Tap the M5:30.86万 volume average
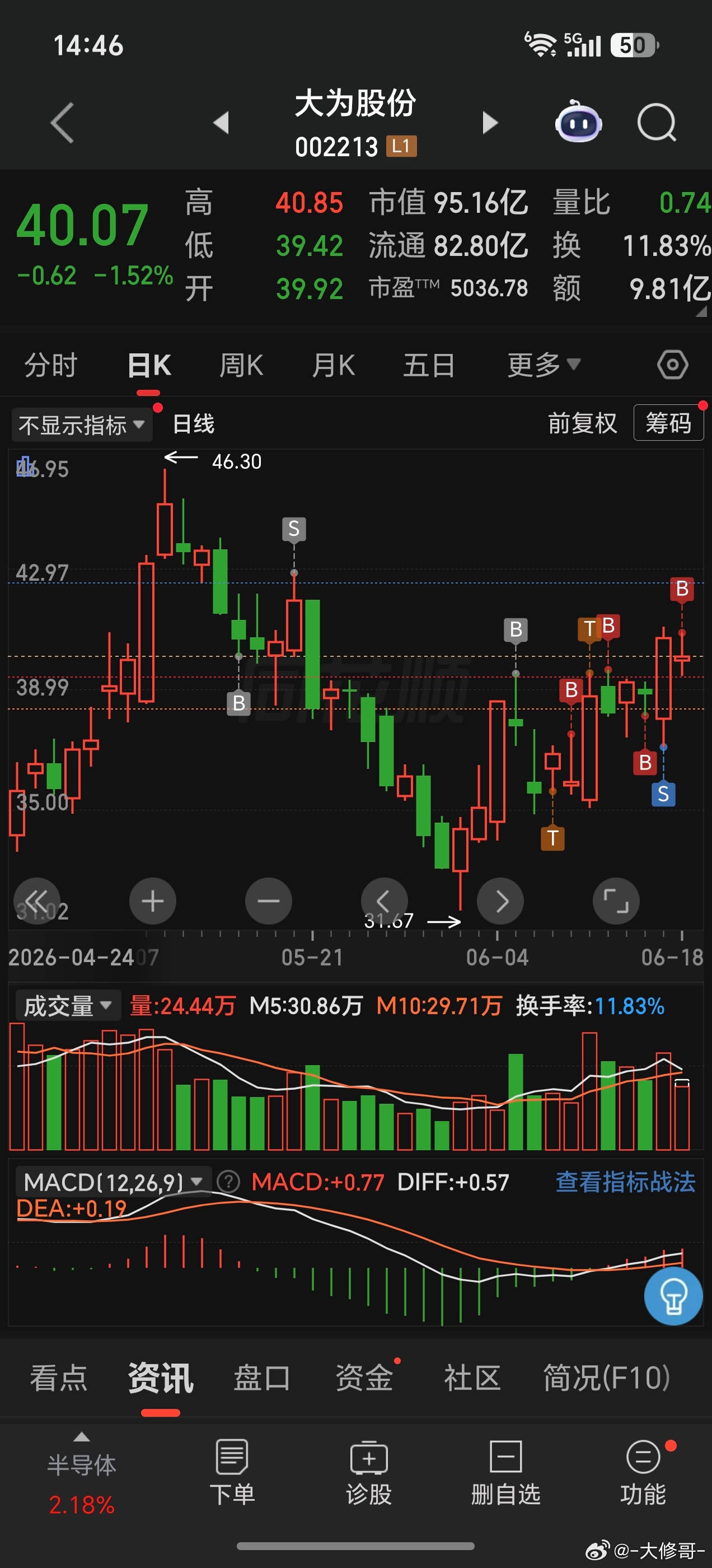Viewport: 712px width, 1568px height. (306, 1006)
